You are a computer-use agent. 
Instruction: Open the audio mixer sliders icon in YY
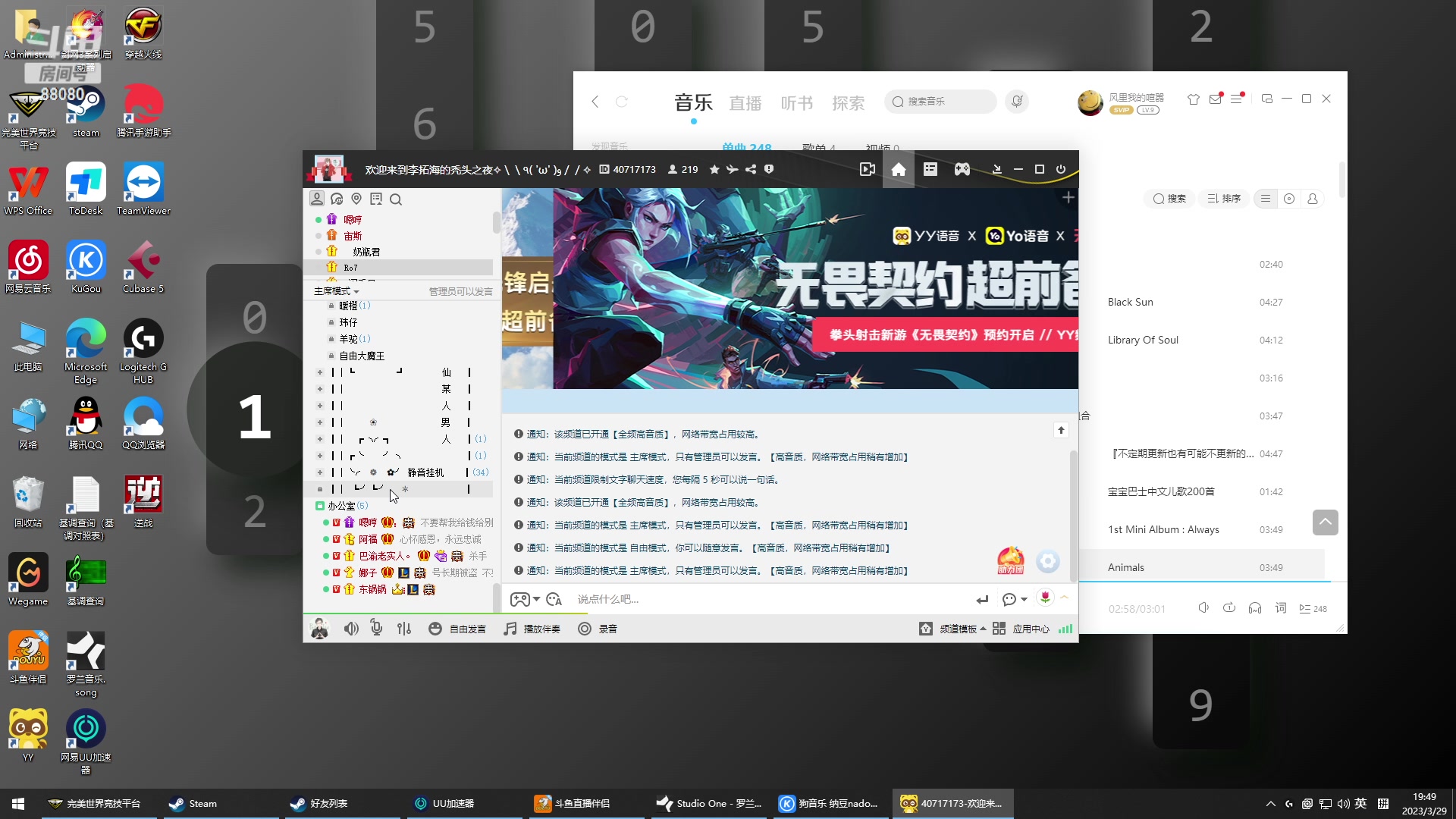point(404,628)
